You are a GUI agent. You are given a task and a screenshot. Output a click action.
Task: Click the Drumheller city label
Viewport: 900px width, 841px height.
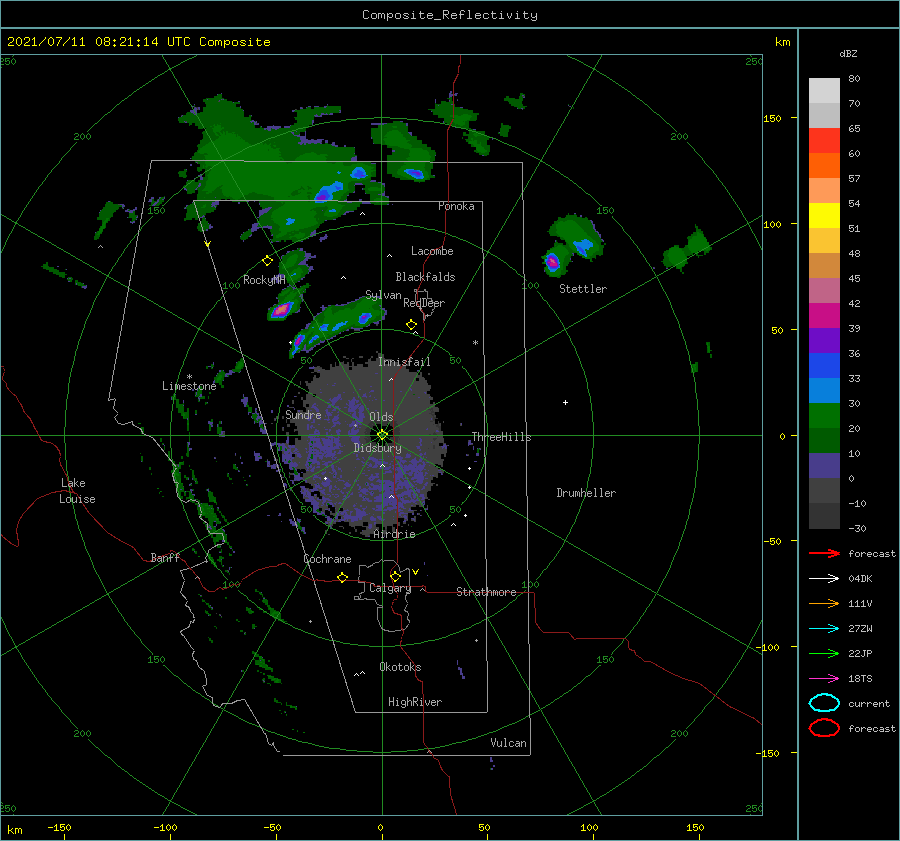[586, 493]
